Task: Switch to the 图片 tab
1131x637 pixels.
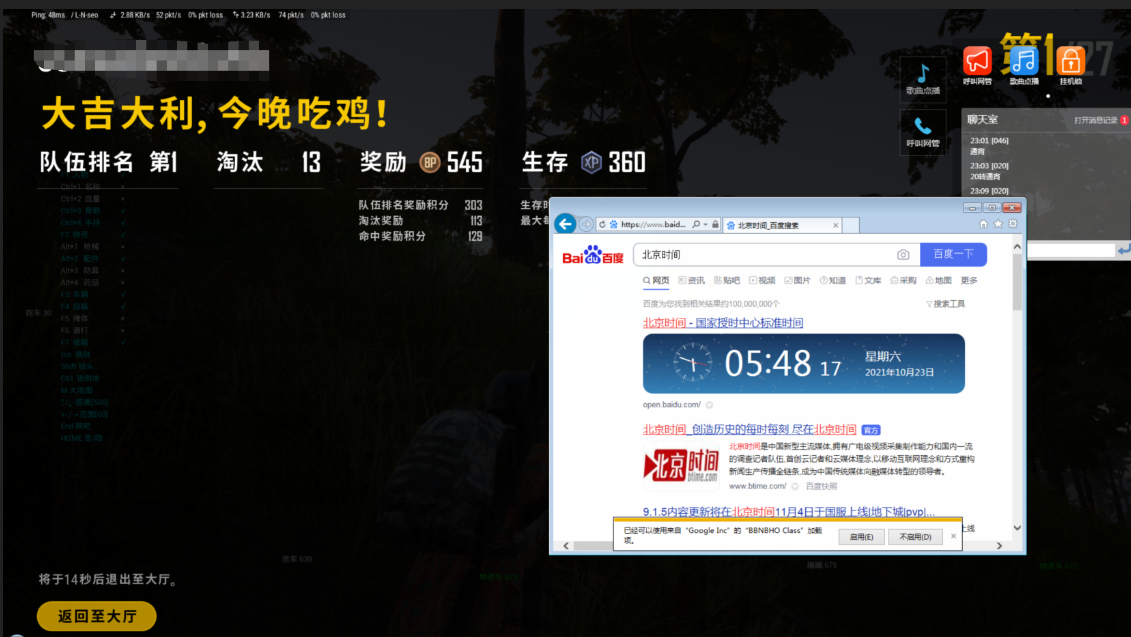Action: [x=798, y=281]
